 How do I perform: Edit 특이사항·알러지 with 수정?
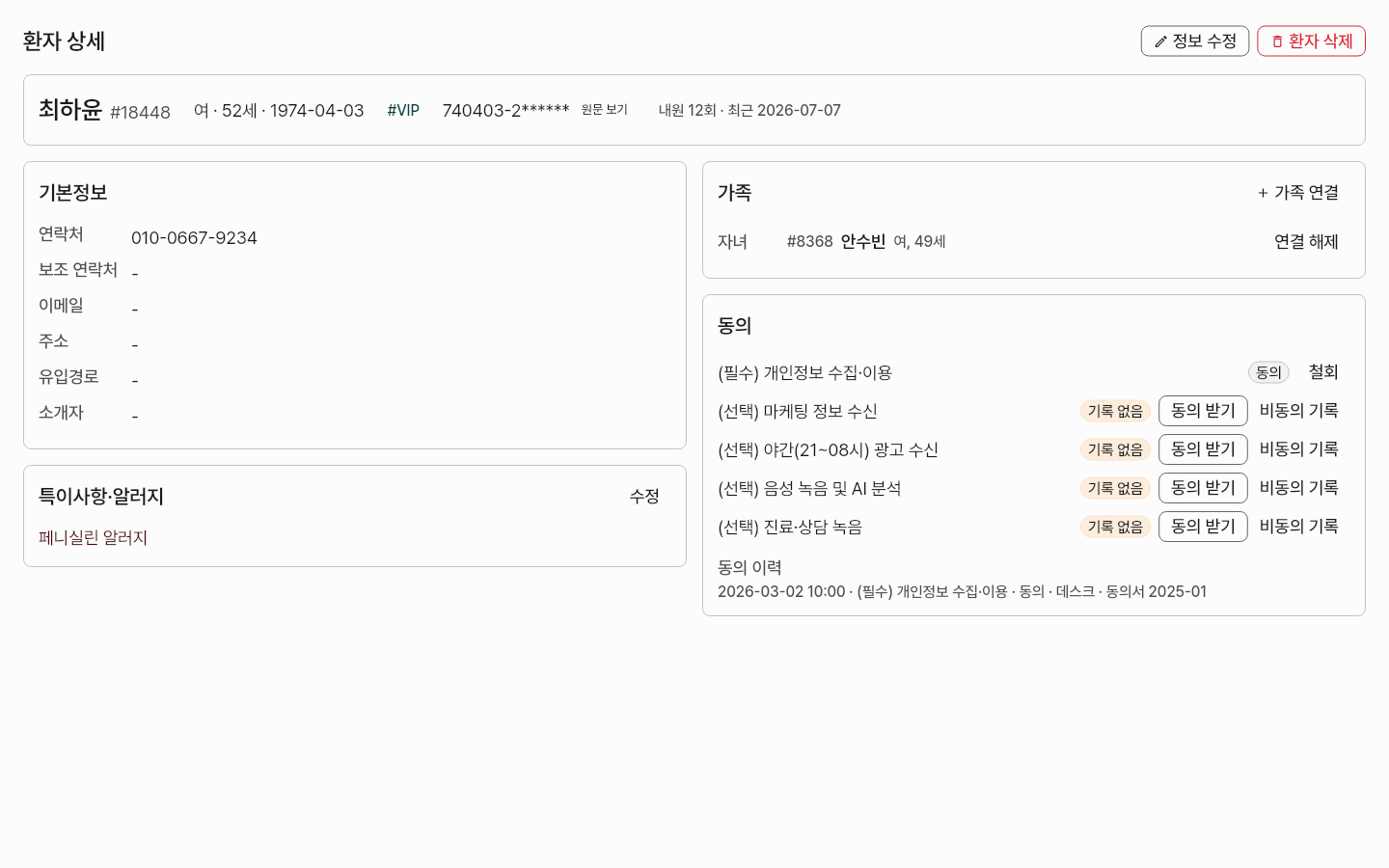644,497
